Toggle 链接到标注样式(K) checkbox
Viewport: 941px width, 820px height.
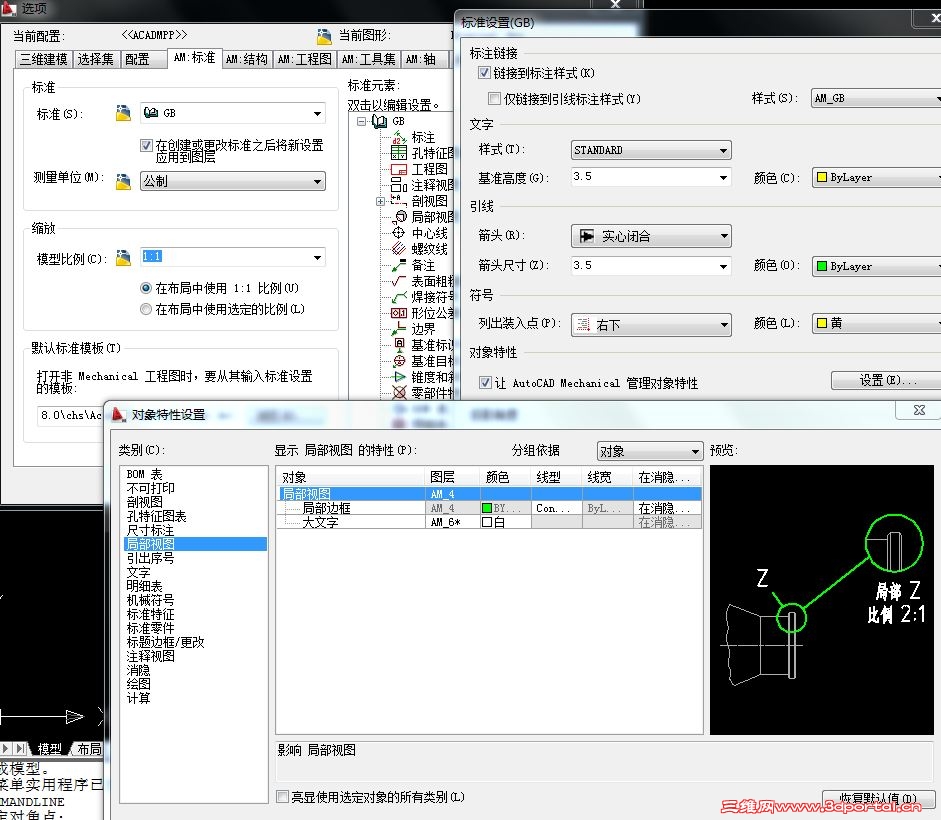tap(484, 73)
